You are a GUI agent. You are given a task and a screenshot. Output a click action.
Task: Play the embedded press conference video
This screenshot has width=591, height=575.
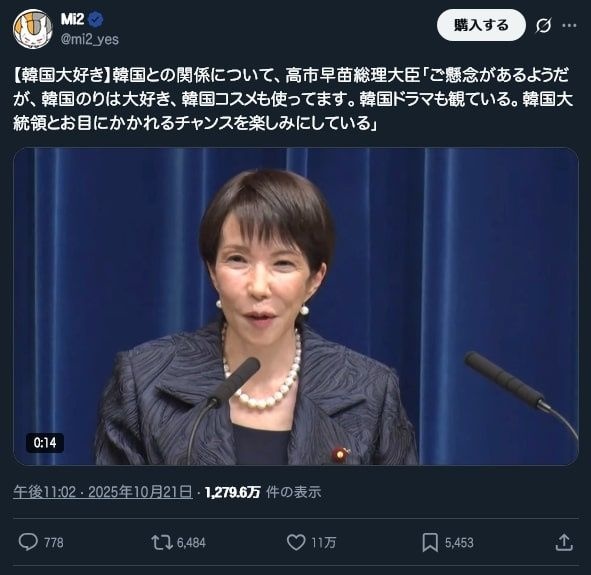point(296,306)
